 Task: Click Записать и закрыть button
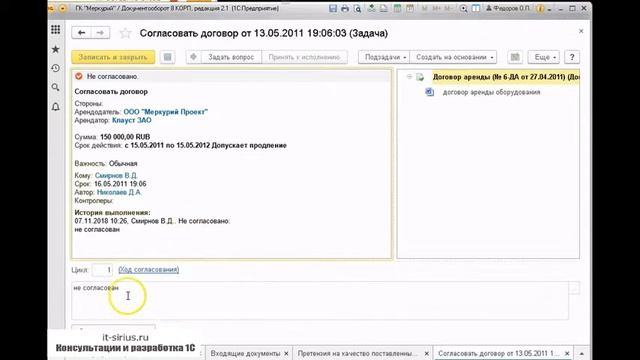point(113,57)
